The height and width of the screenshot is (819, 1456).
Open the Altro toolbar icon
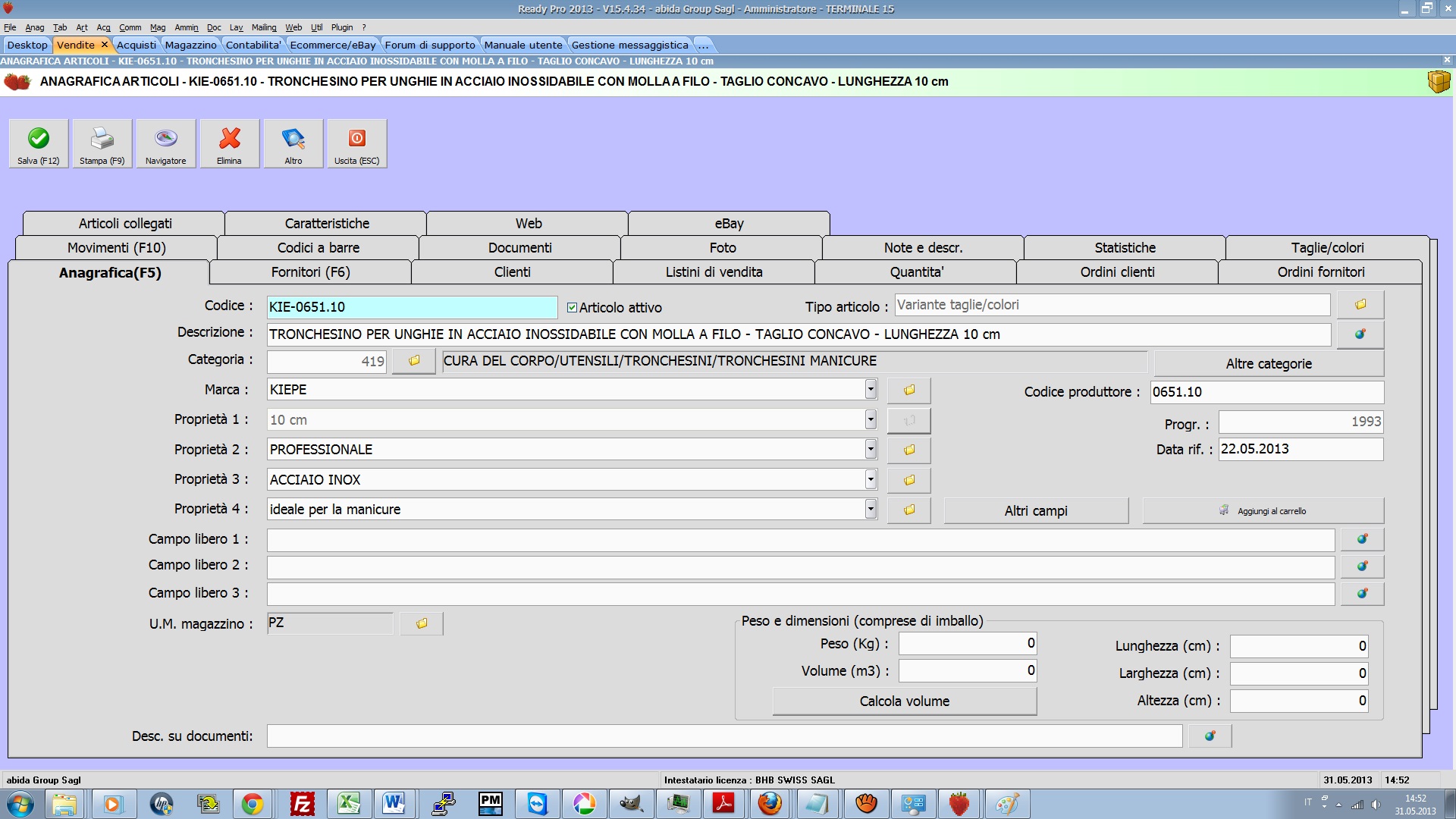pyautogui.click(x=293, y=139)
